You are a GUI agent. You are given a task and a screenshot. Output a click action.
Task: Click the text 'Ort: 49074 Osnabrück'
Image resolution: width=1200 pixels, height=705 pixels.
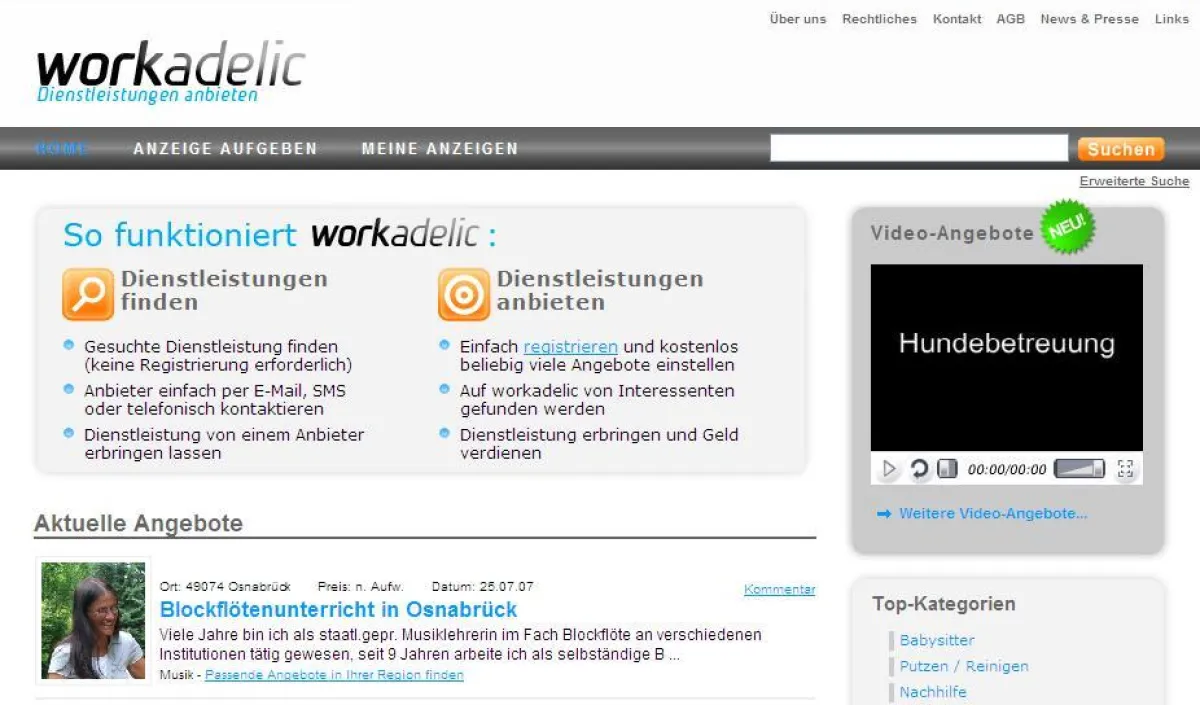tap(224, 587)
